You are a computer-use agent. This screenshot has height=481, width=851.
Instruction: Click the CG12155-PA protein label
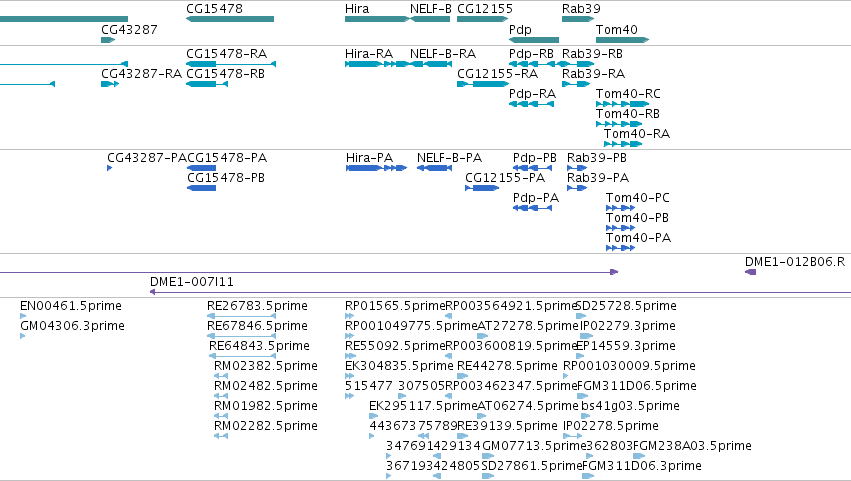coord(505,178)
